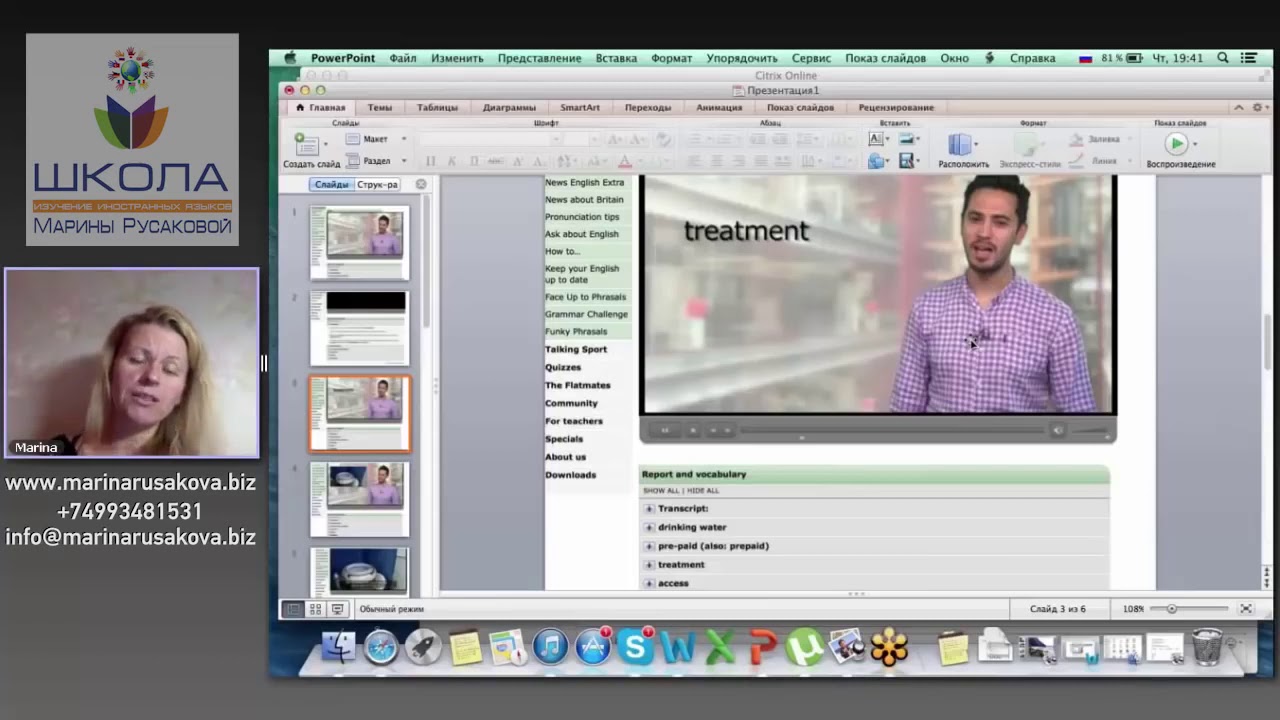Open the Таблицы ribbon tab
This screenshot has height=720, width=1280.
pyautogui.click(x=437, y=107)
